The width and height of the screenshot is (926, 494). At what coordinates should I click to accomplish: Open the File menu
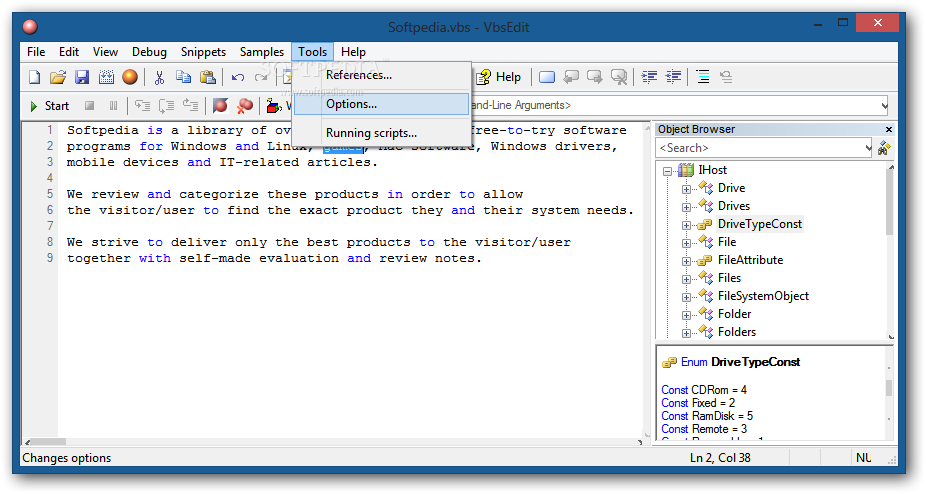click(36, 52)
